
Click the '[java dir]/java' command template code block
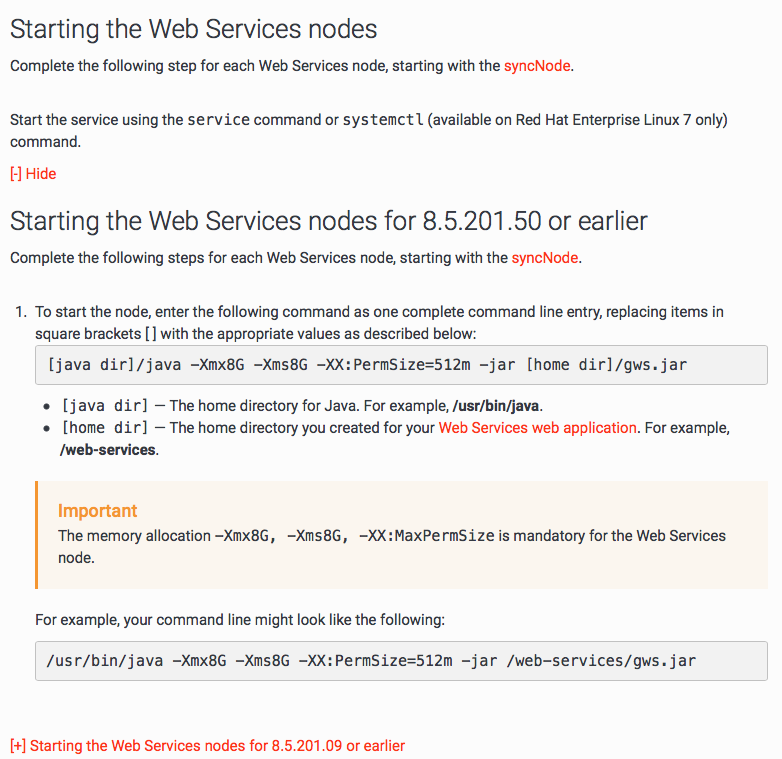367,365
